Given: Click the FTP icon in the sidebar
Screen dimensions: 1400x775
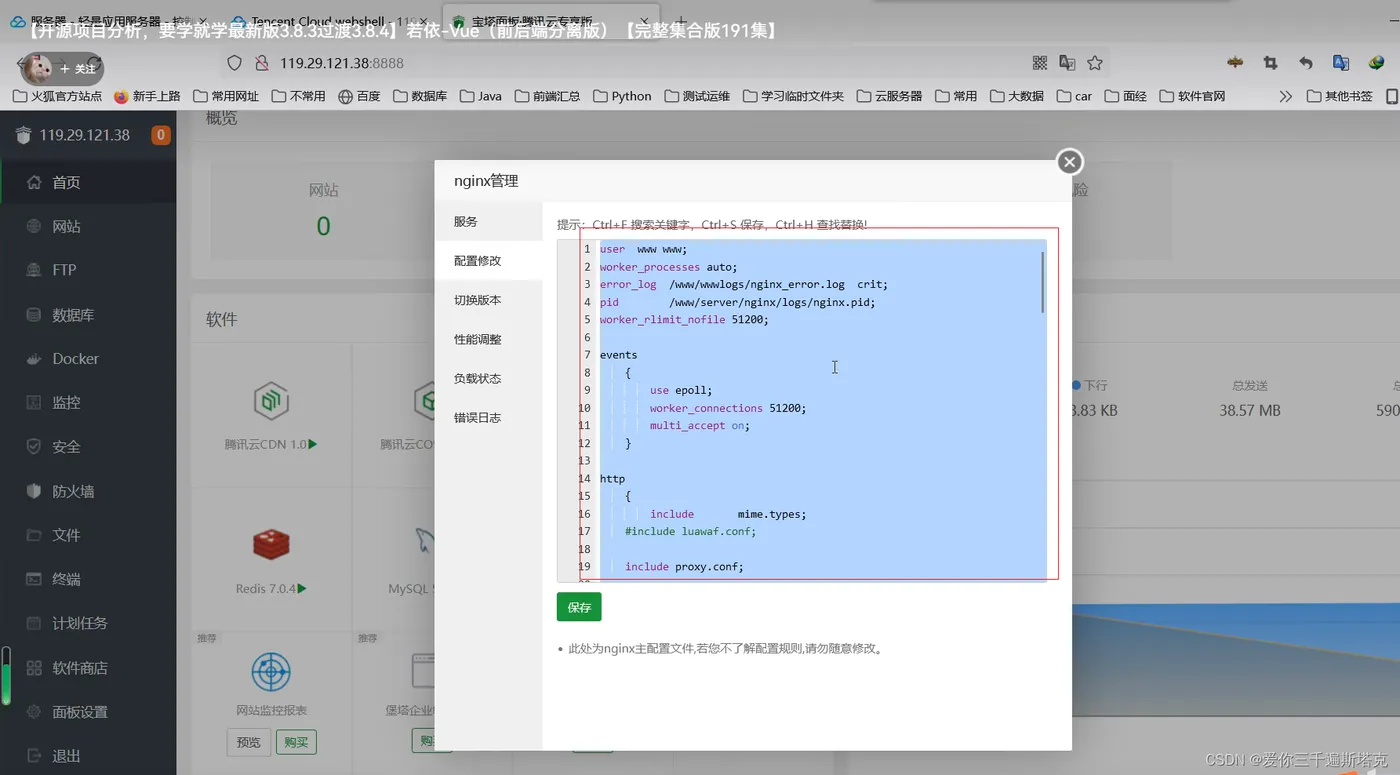Looking at the screenshot, I should pyautogui.click(x=34, y=270).
